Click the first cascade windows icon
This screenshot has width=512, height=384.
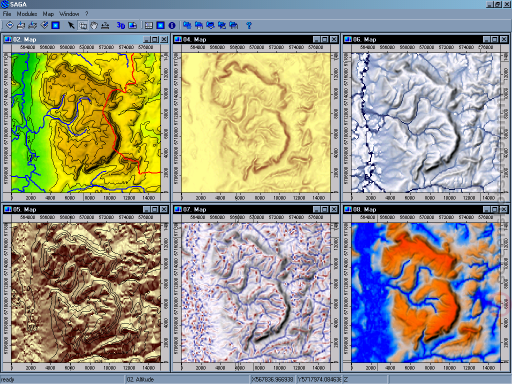click(187, 25)
